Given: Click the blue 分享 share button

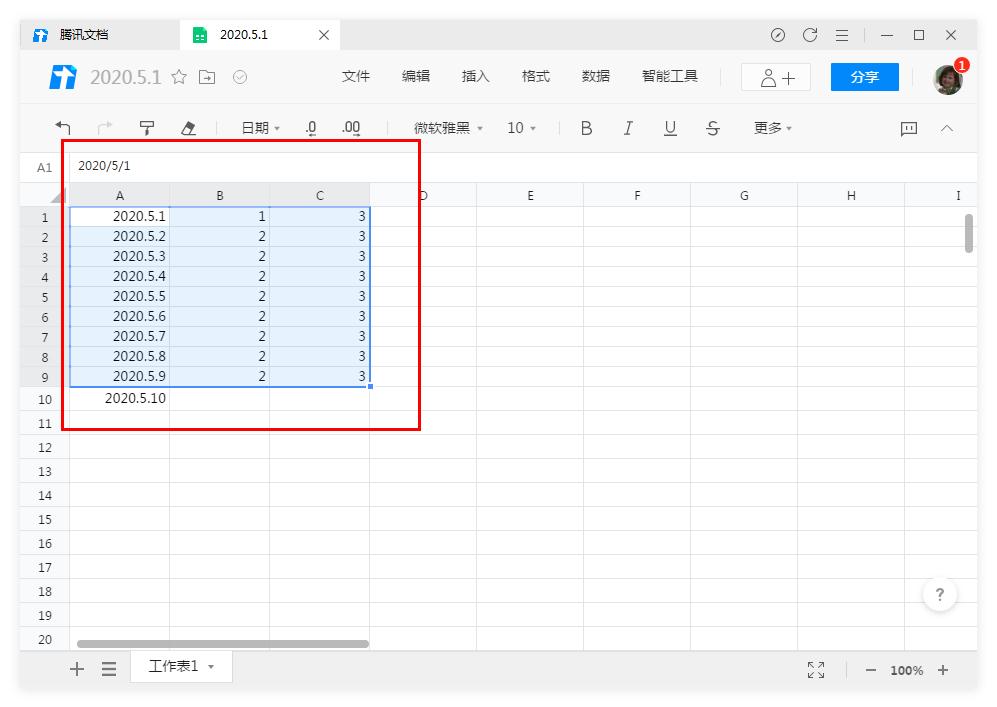Looking at the screenshot, I should click(x=864, y=76).
